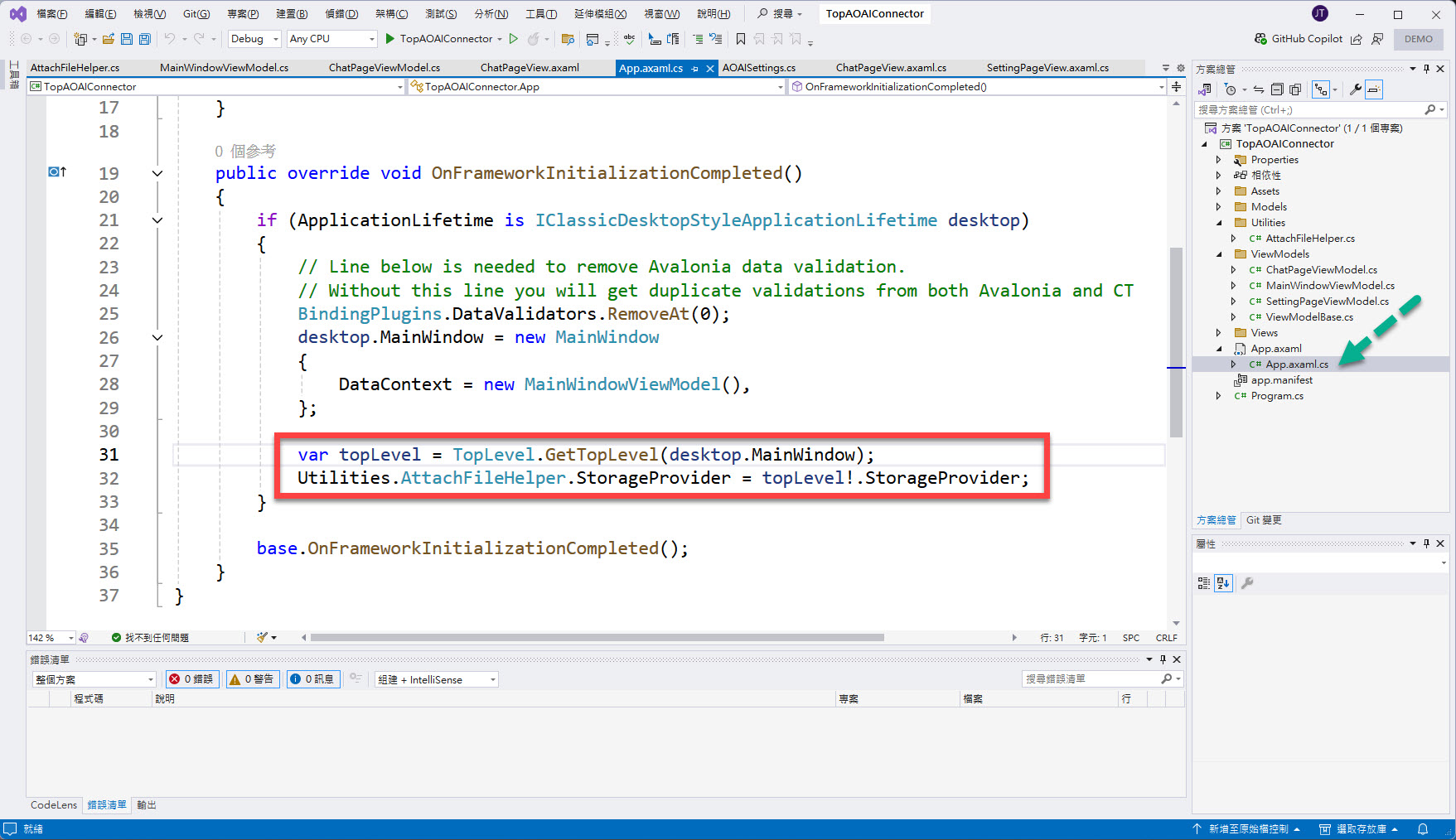Toggle the 0 訊息 messages filter
1456x840 pixels.
point(313,679)
